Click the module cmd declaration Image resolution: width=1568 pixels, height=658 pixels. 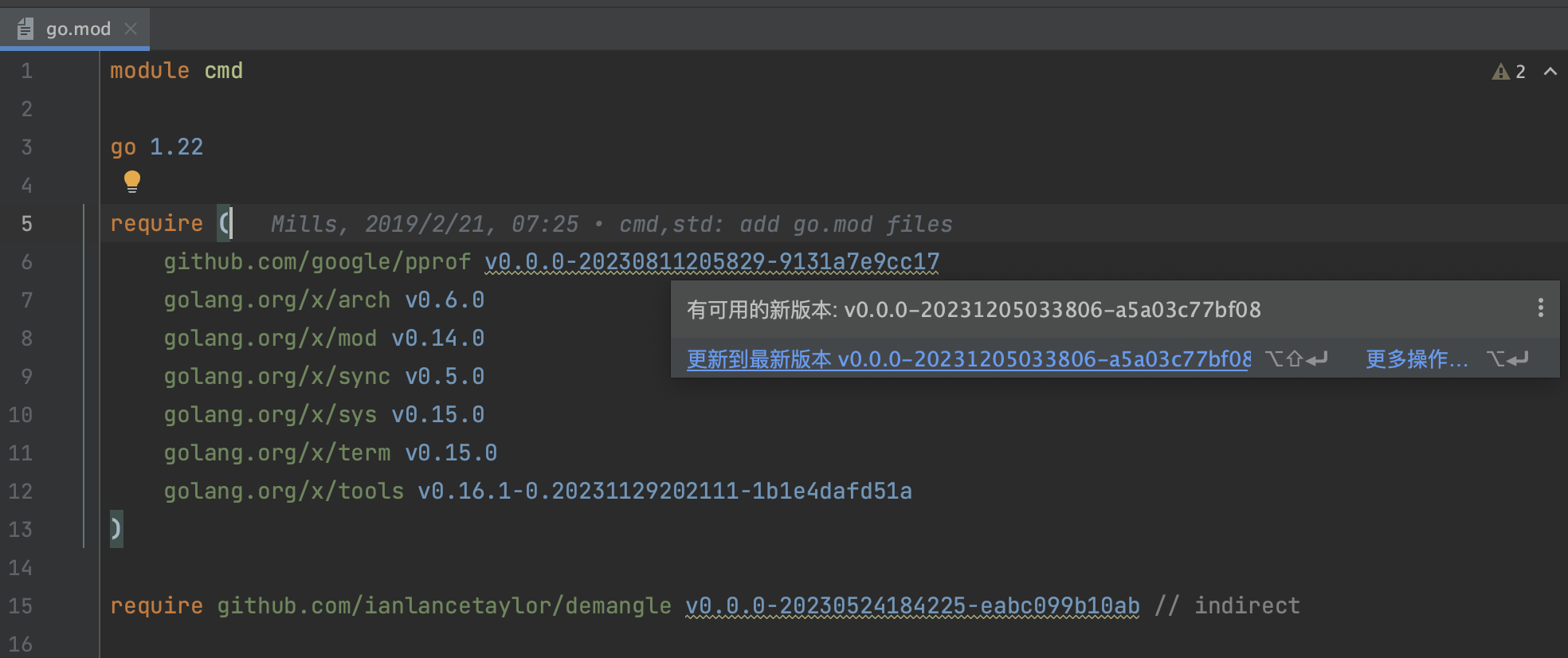coord(176,71)
